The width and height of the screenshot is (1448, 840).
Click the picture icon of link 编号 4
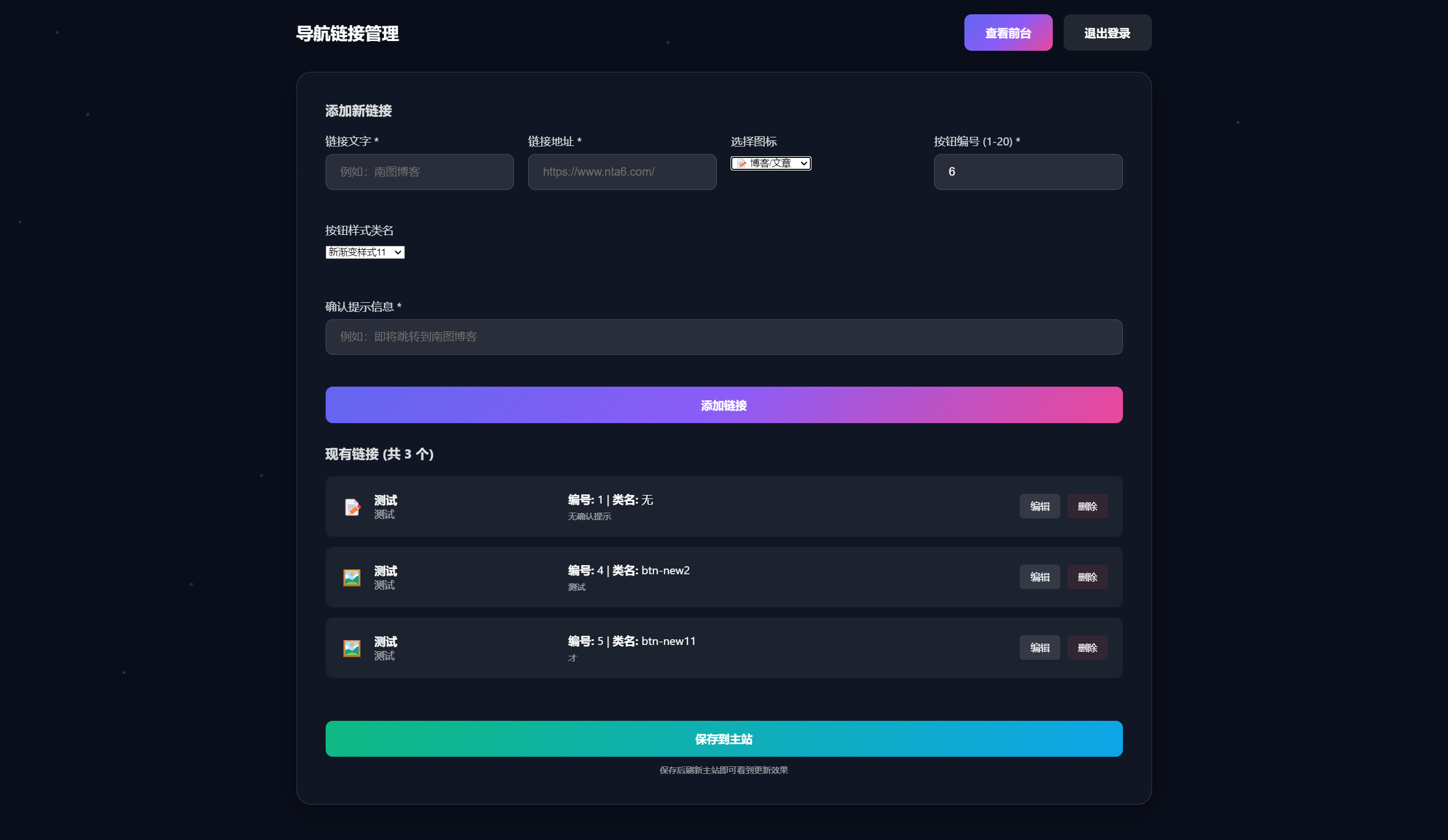tap(352, 578)
